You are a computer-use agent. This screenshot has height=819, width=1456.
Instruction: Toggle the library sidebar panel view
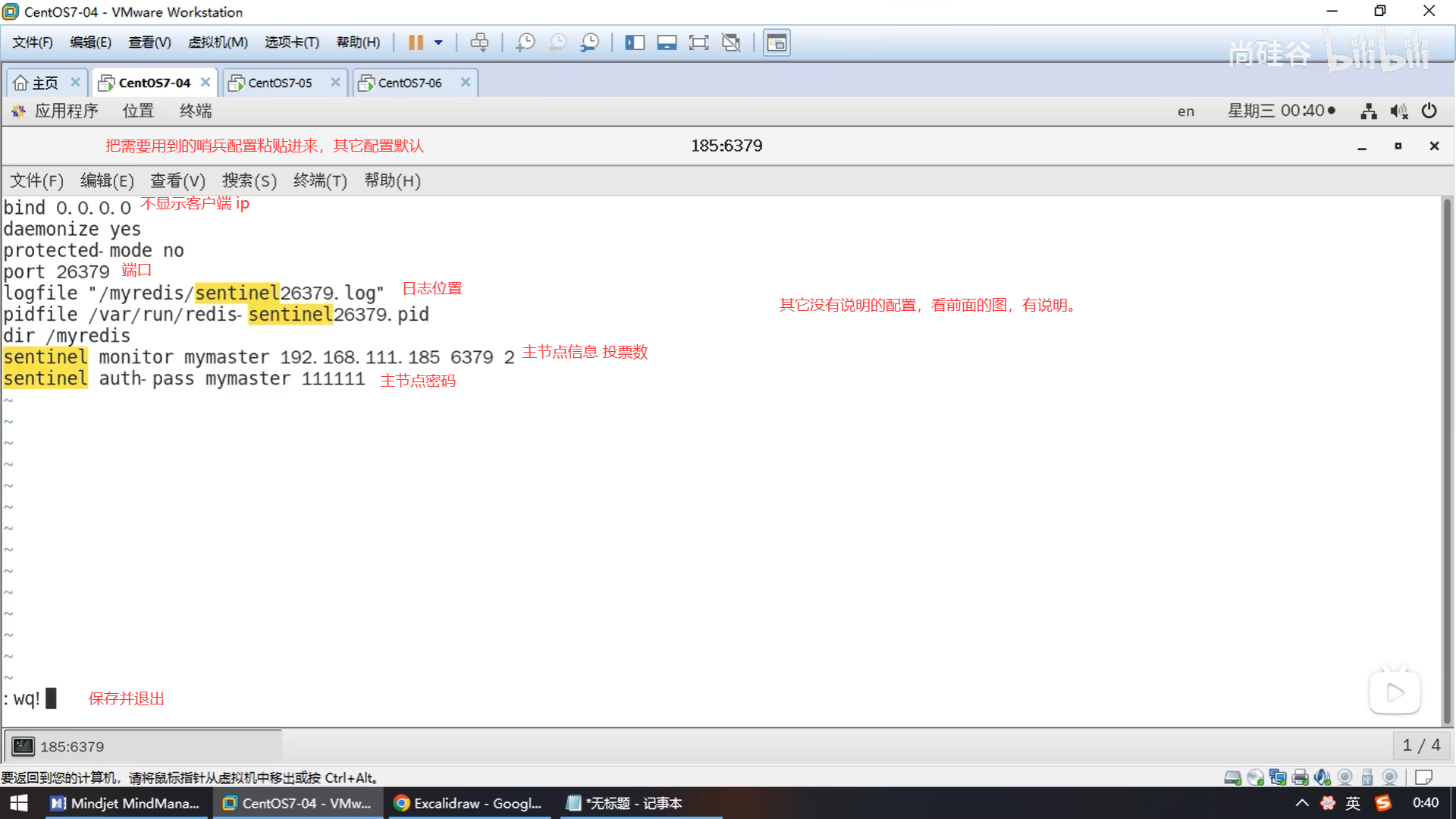(635, 42)
